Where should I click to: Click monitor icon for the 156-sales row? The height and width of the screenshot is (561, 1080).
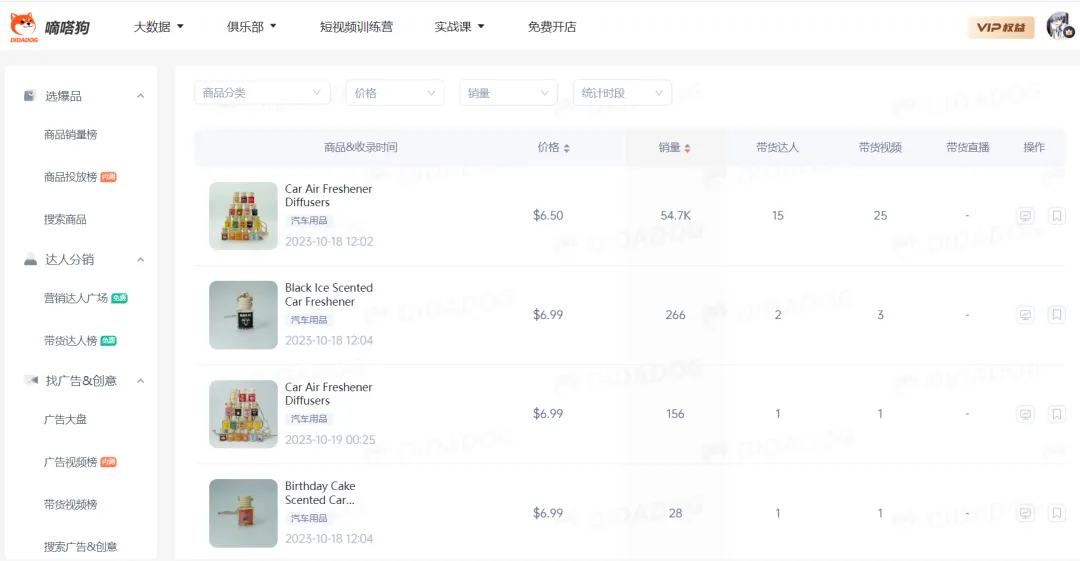point(1025,414)
